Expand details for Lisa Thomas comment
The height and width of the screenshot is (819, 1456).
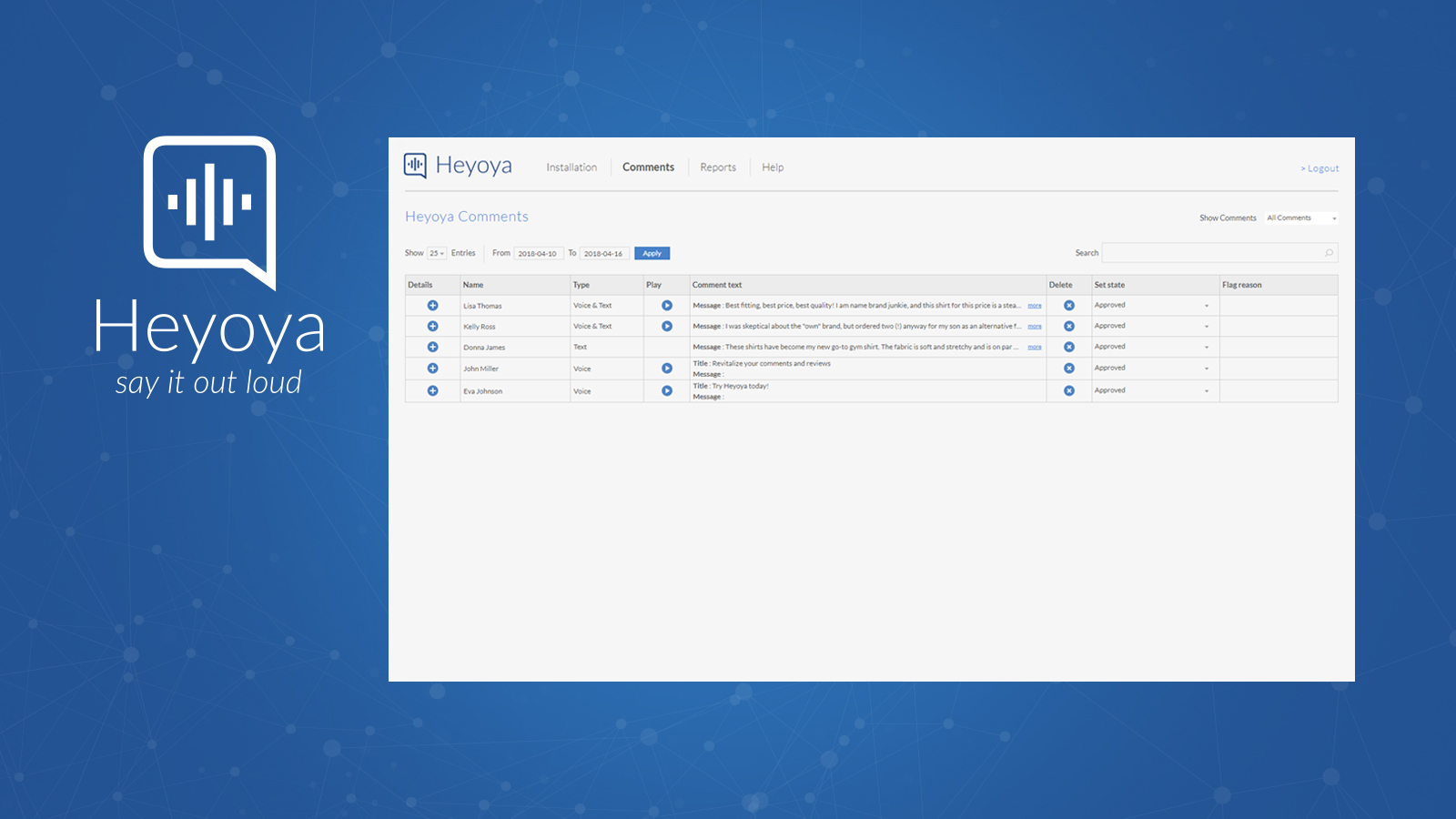[433, 306]
